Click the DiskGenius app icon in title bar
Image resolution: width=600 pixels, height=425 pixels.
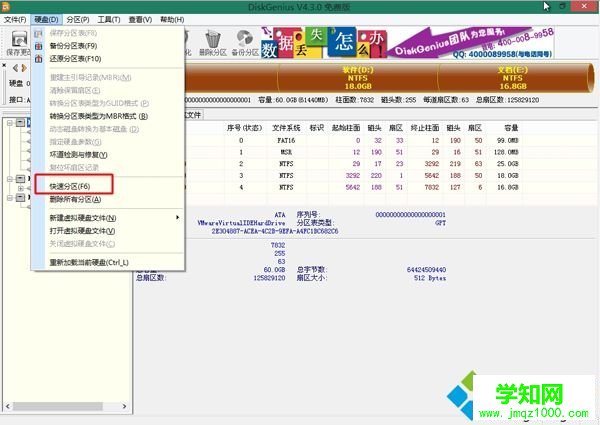[x=5, y=6]
